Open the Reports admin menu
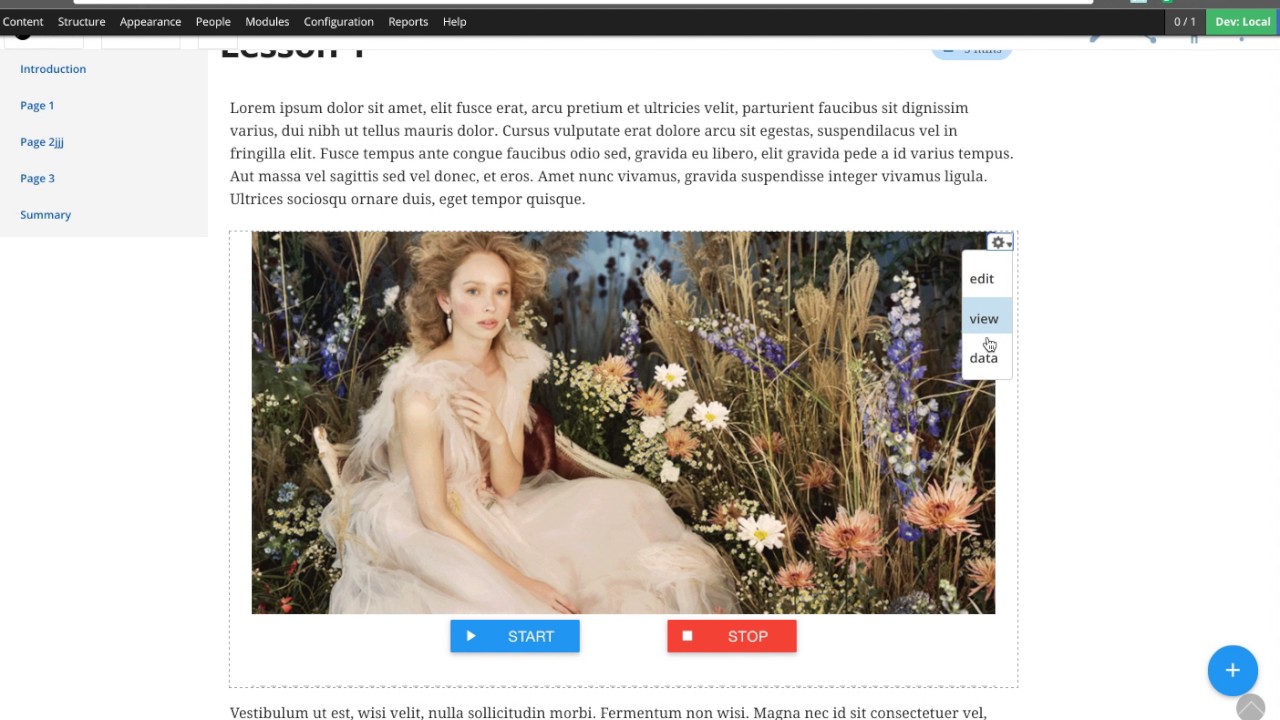The width and height of the screenshot is (1280, 720). tap(408, 21)
